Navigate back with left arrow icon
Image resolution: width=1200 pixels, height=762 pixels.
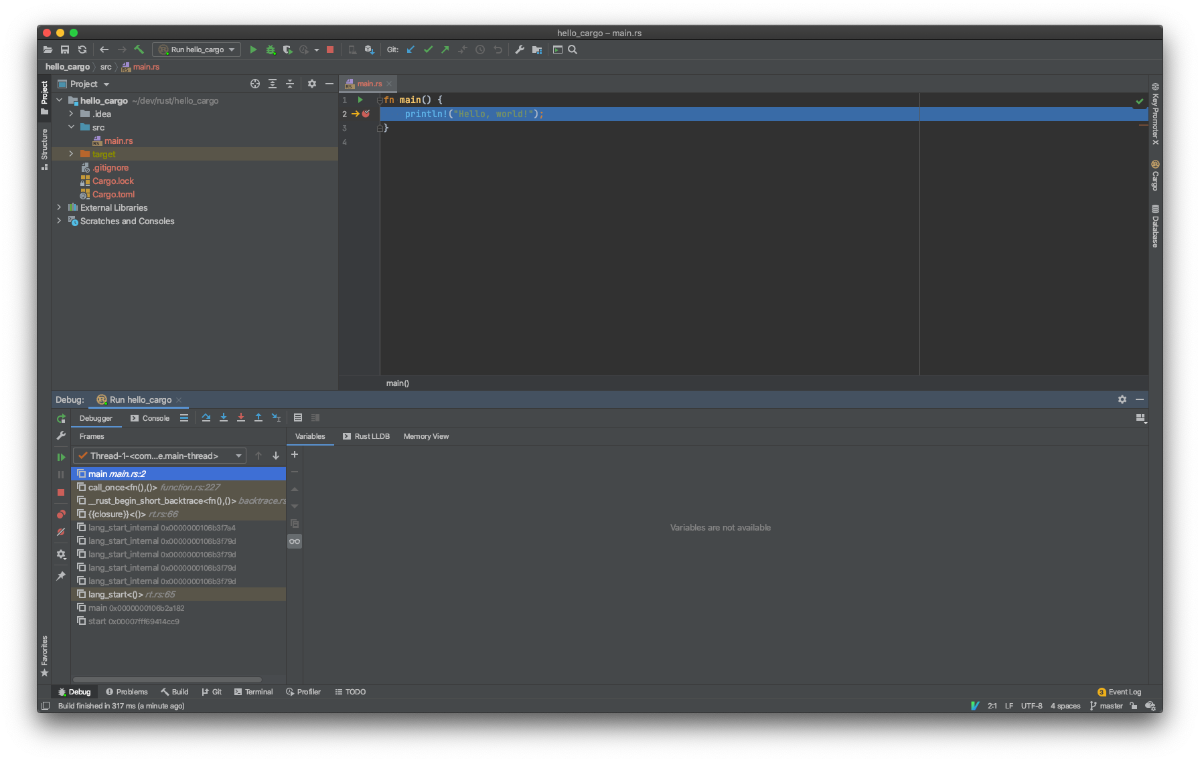pos(104,49)
